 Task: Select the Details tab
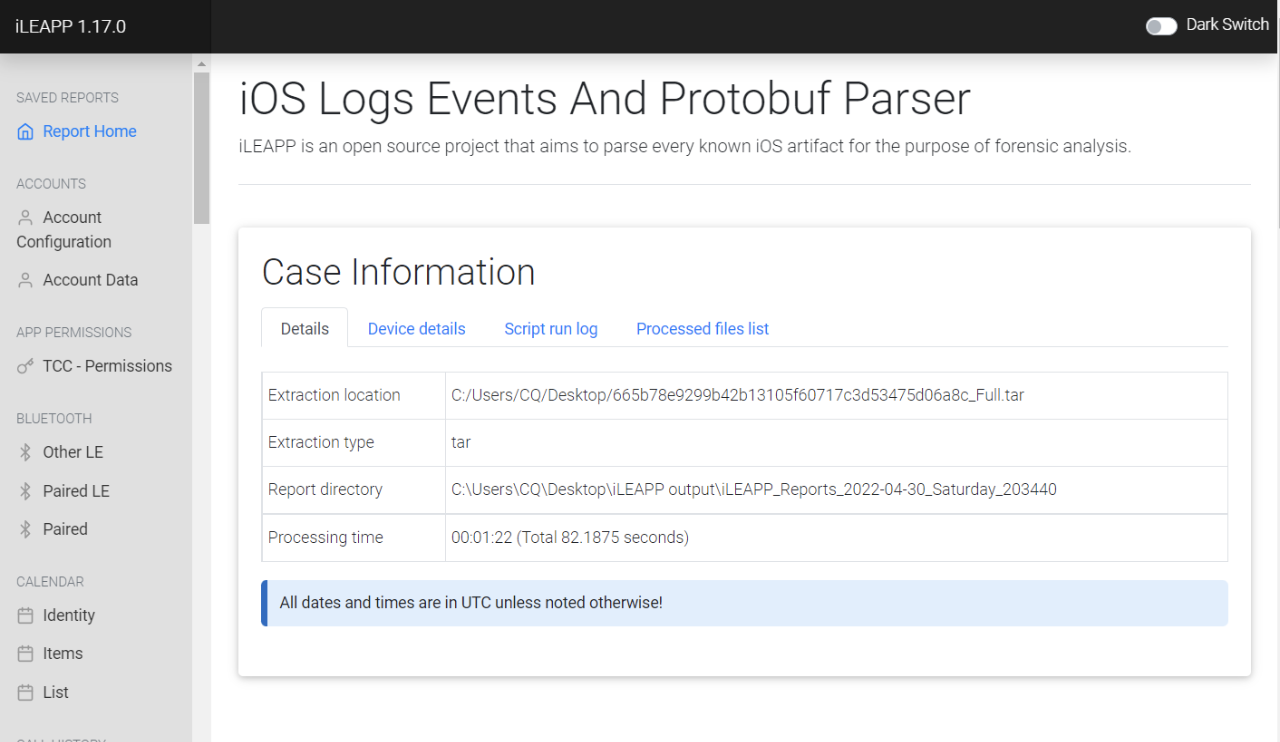pyautogui.click(x=305, y=328)
